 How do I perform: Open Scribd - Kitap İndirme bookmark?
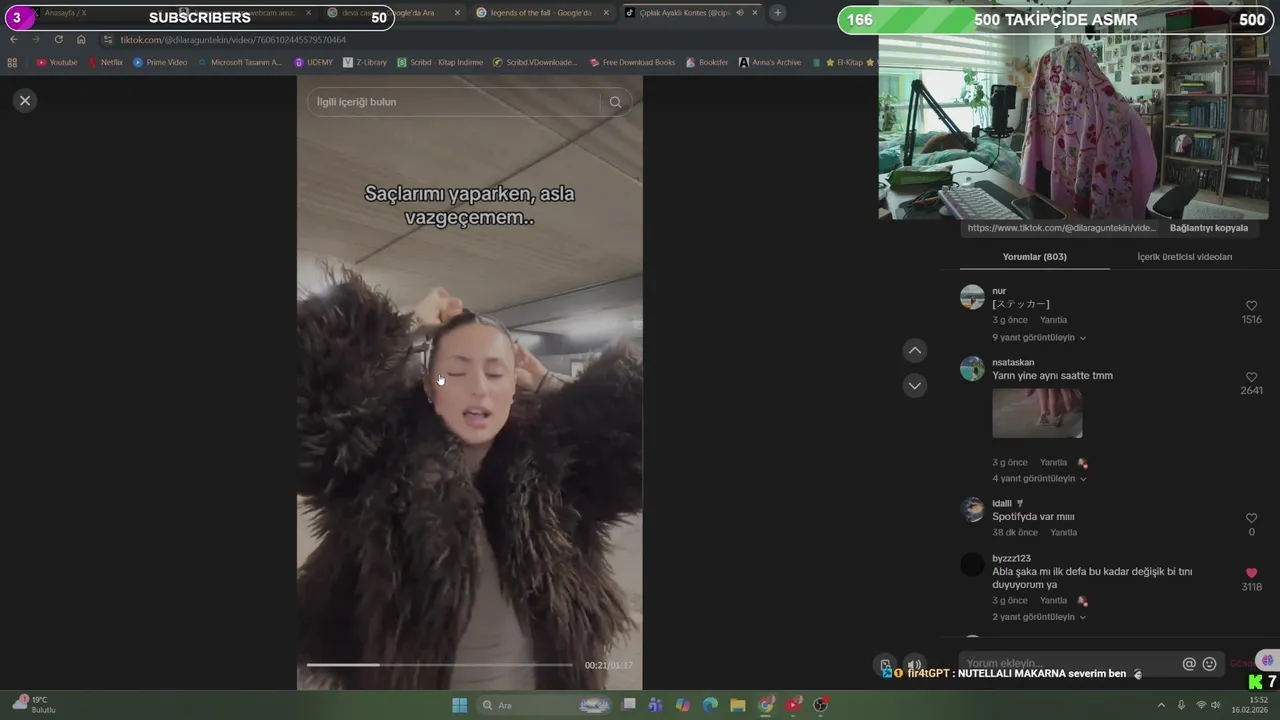439,62
